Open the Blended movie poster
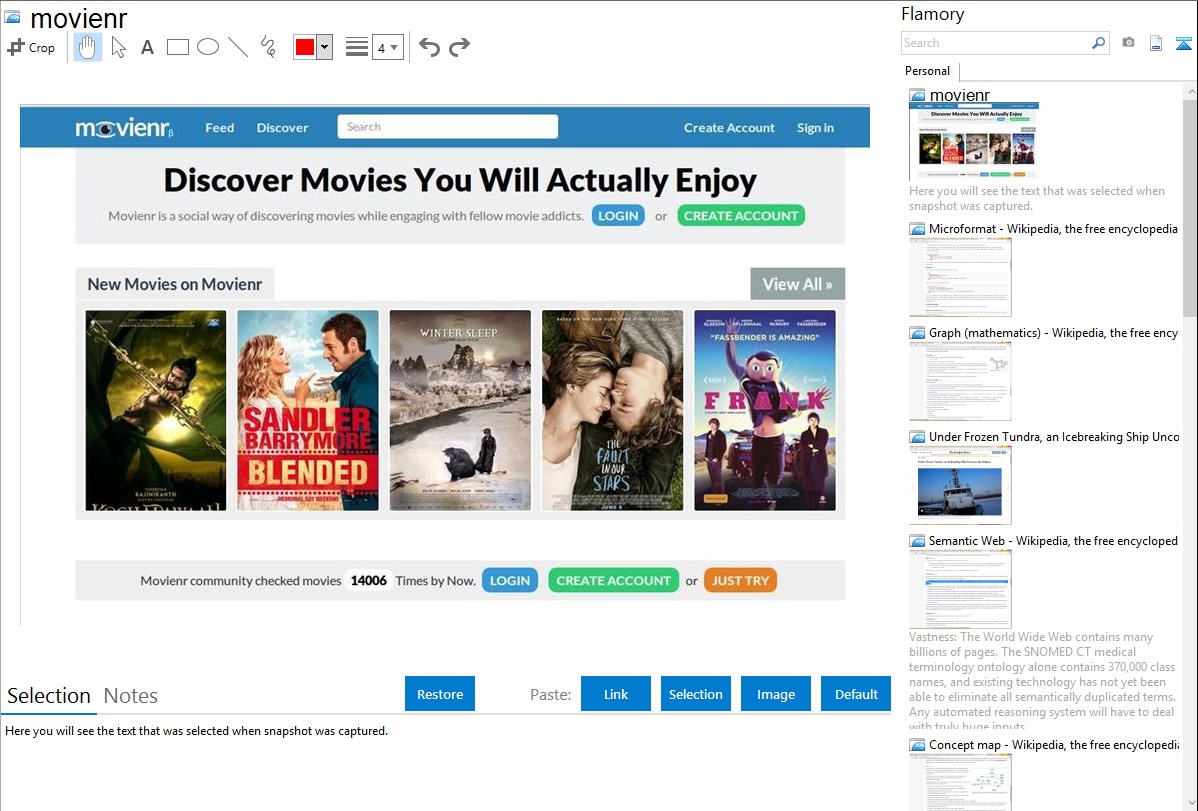The height and width of the screenshot is (811, 1198). tap(308, 410)
